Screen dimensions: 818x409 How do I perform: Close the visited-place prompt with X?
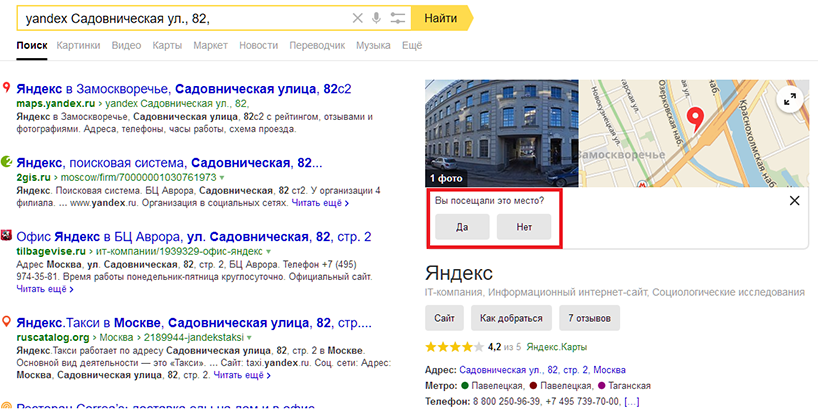pos(794,200)
